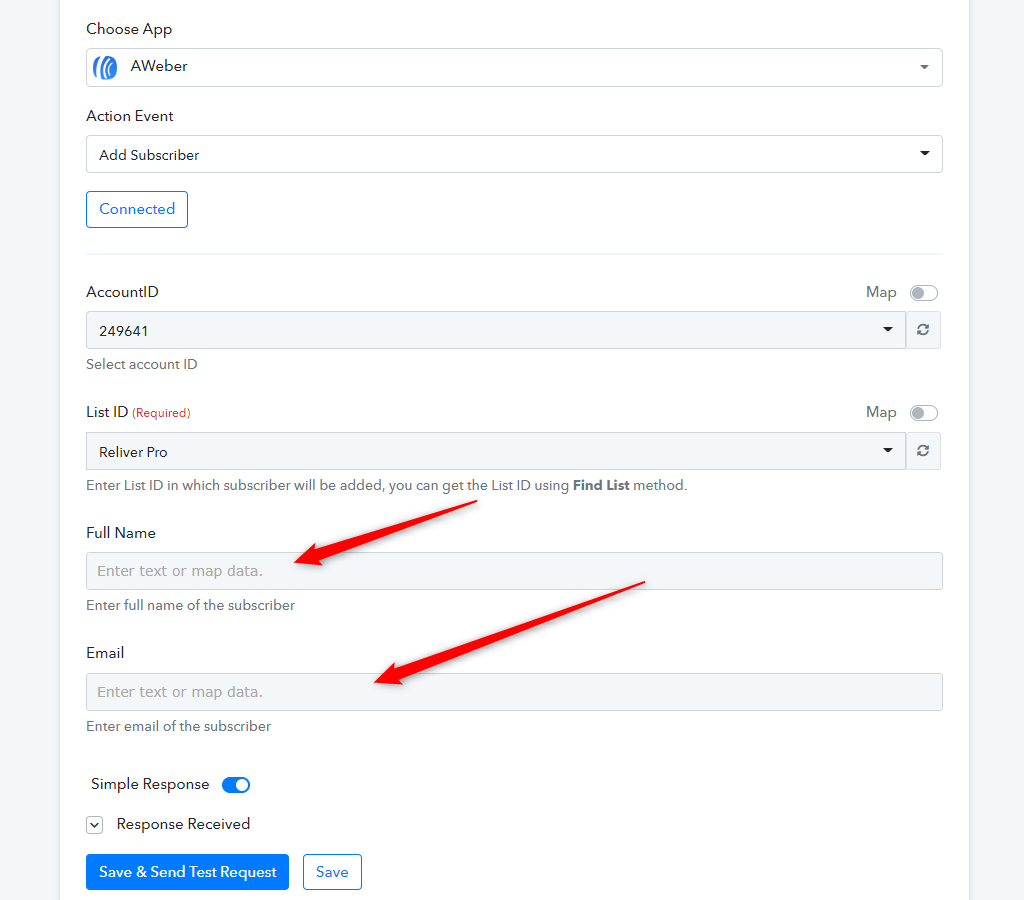Click Save & Send Test Request
The height and width of the screenshot is (900, 1024).
point(187,872)
